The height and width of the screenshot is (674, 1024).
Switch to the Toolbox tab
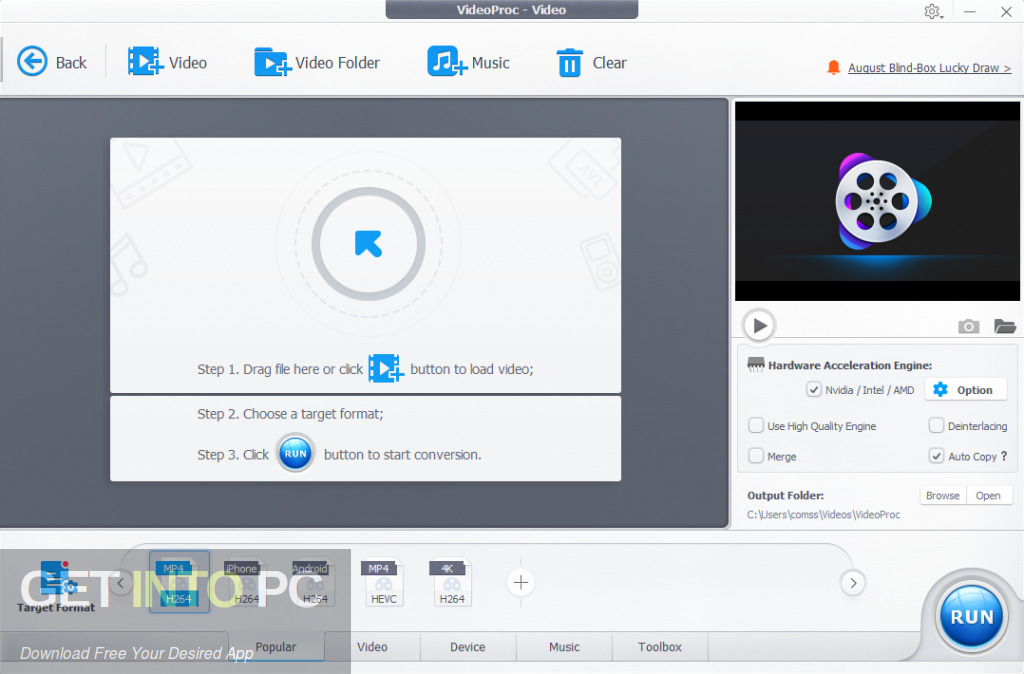tap(660, 647)
